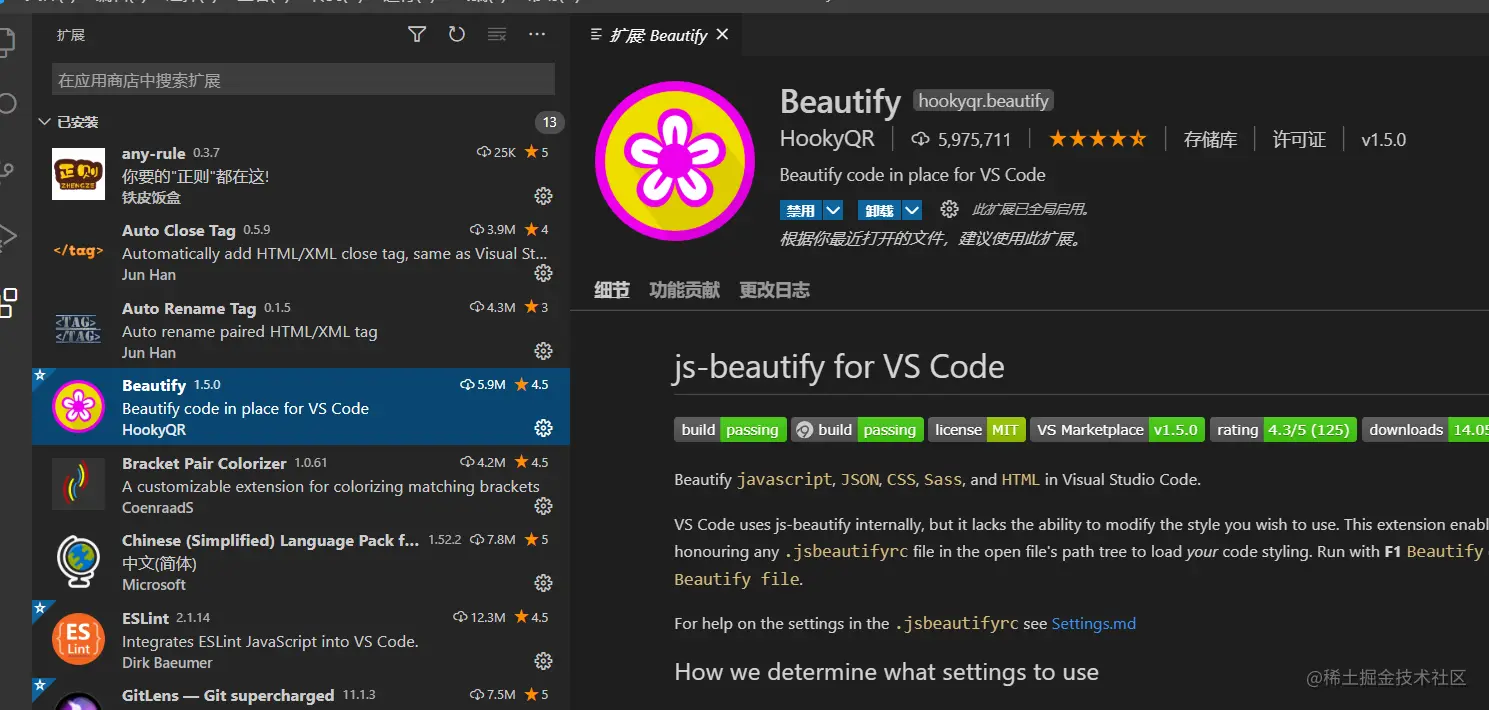
Task: Open the Extensions panel more actions ellipsis
Action: (537, 35)
